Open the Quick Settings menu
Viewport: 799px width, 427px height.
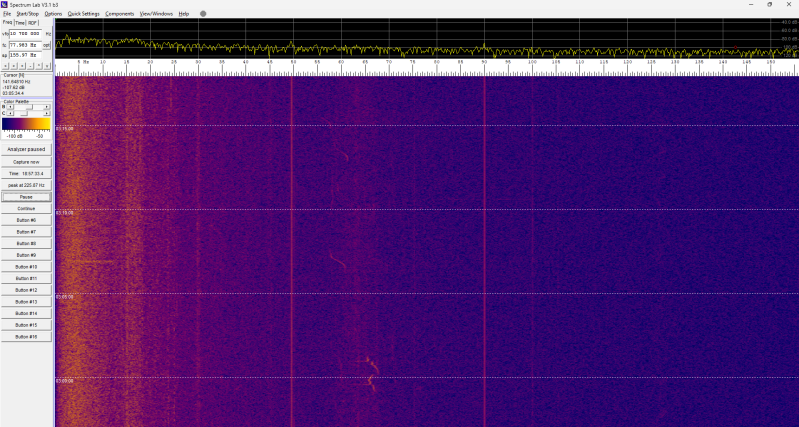coord(84,14)
